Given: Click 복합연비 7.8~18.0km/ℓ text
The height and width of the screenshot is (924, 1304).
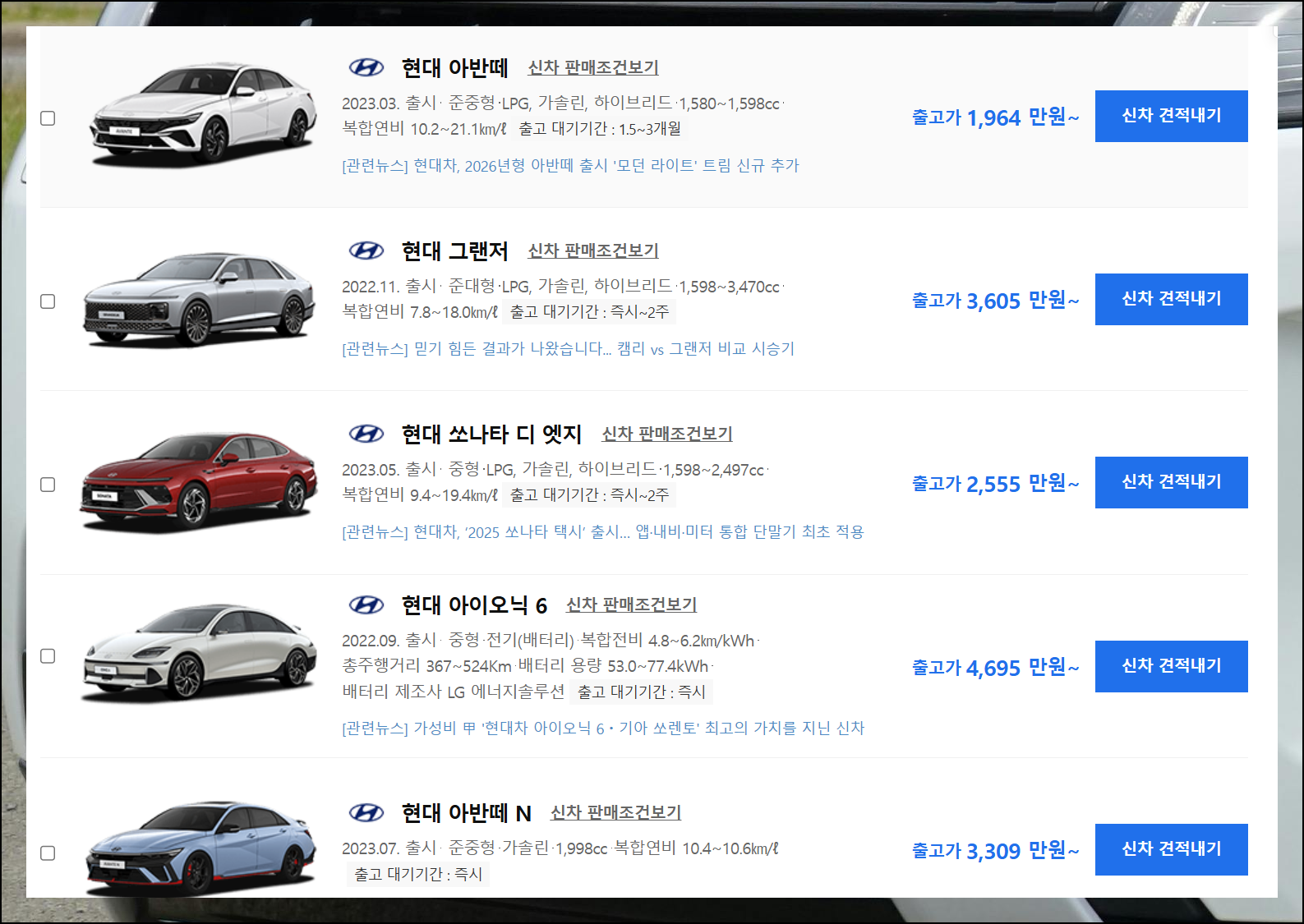Looking at the screenshot, I should pyautogui.click(x=420, y=312).
